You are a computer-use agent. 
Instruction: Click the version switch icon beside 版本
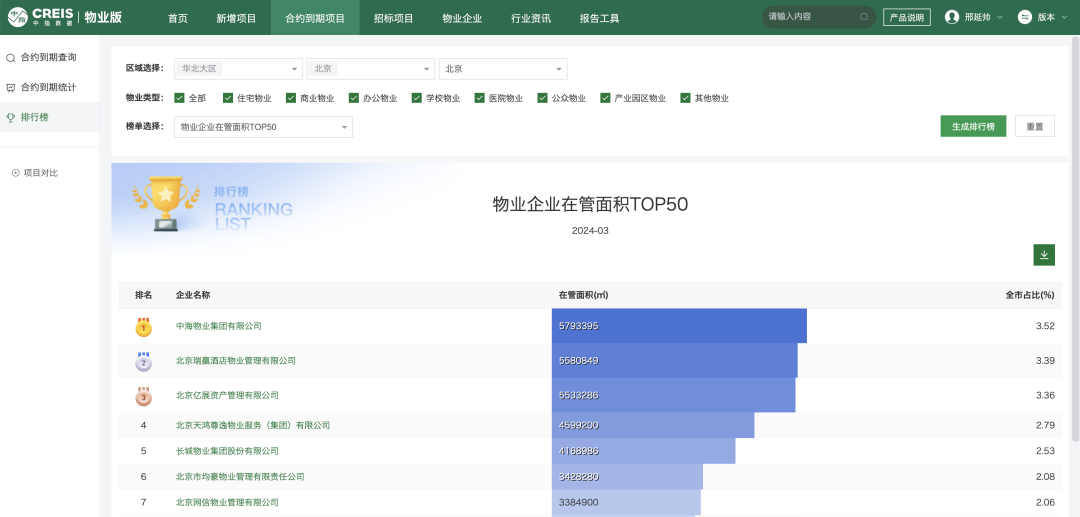click(1024, 17)
